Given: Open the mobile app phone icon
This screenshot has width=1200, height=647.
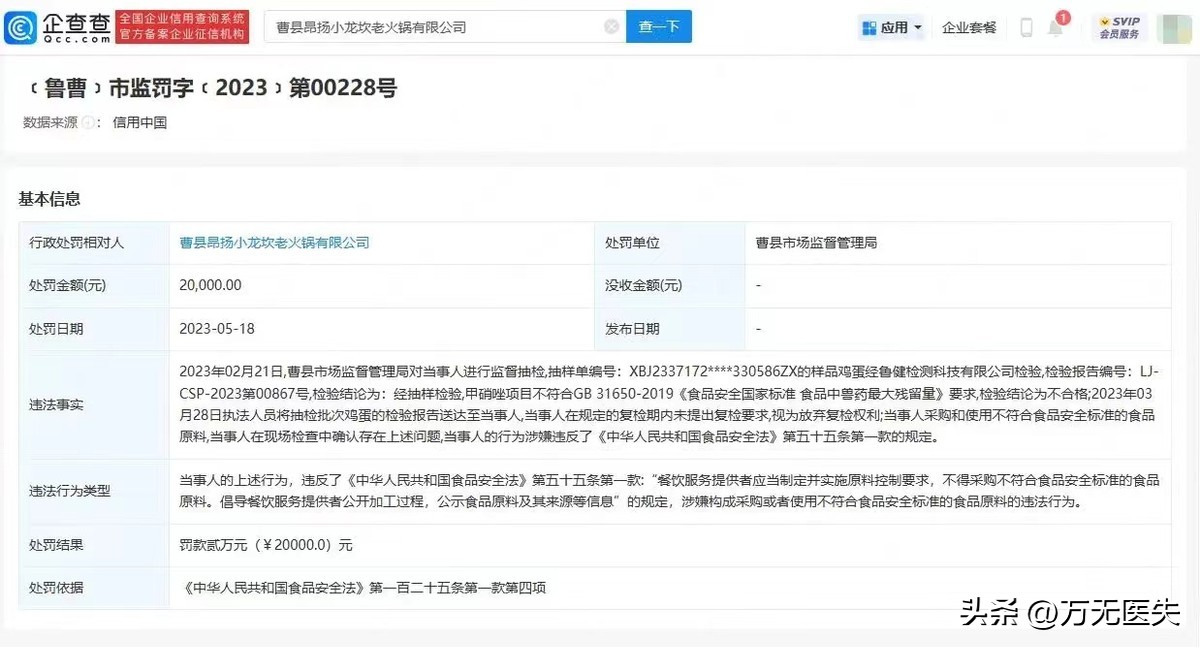Looking at the screenshot, I should 1026,27.
